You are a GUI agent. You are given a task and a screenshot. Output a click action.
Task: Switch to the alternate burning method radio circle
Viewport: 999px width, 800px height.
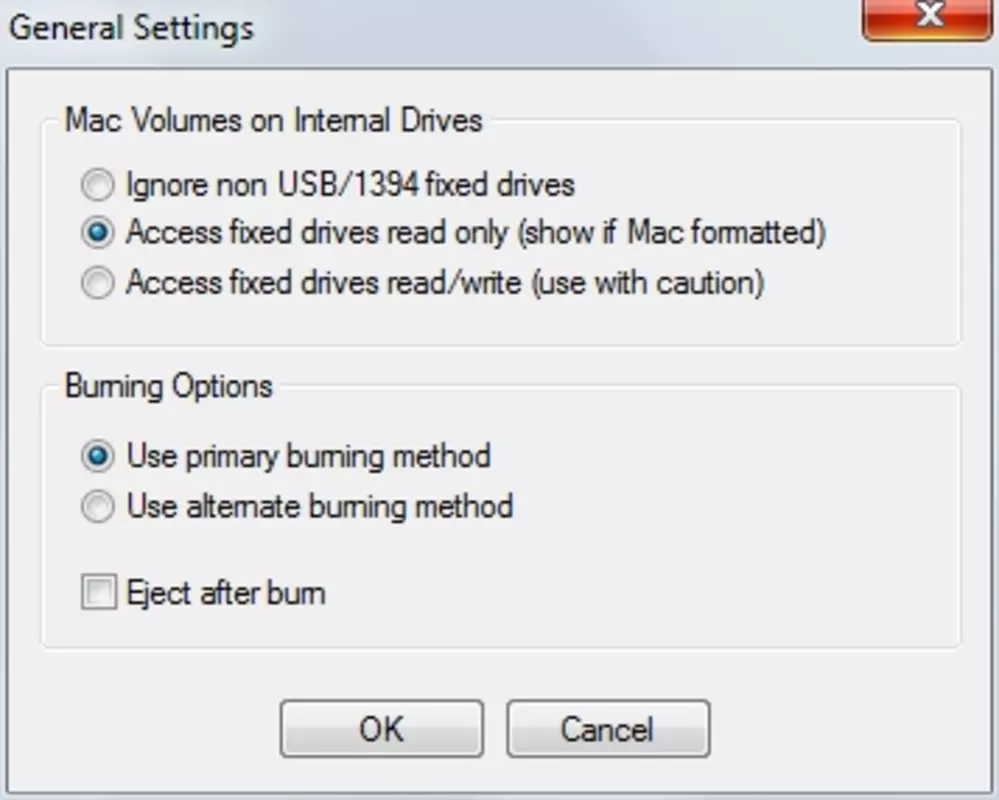[97, 507]
